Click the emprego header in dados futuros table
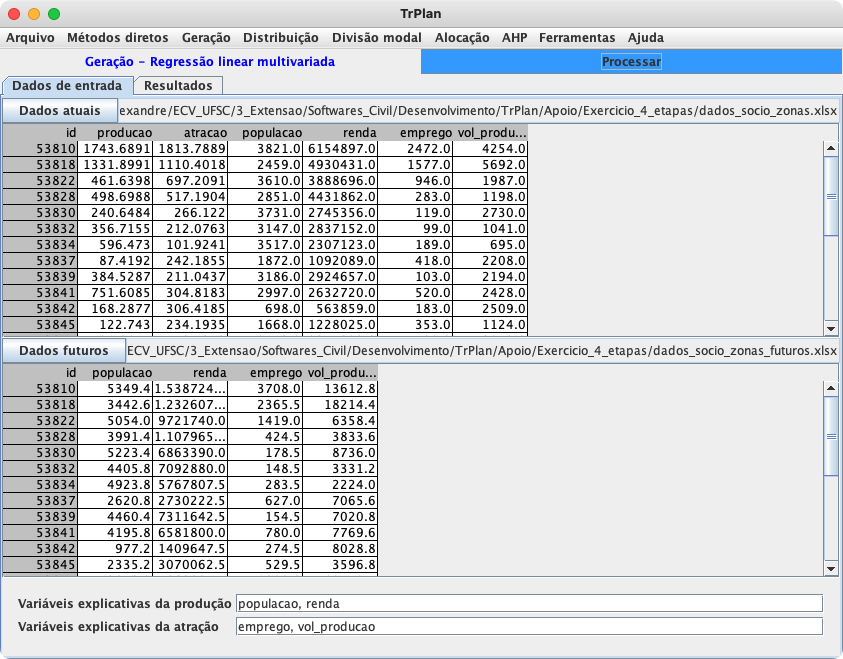The height and width of the screenshot is (659, 843). [x=265, y=373]
